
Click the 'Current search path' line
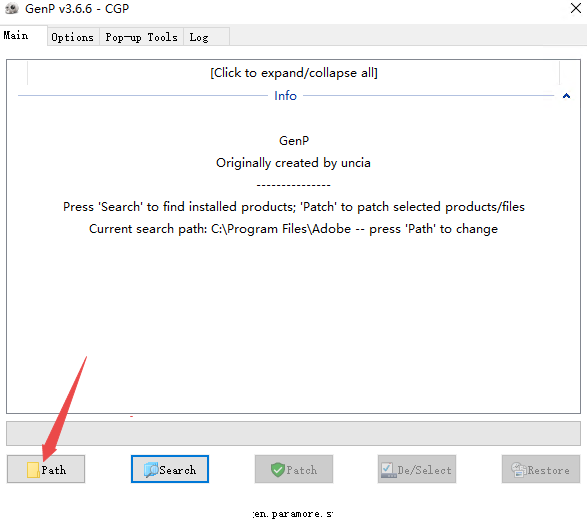tap(294, 229)
